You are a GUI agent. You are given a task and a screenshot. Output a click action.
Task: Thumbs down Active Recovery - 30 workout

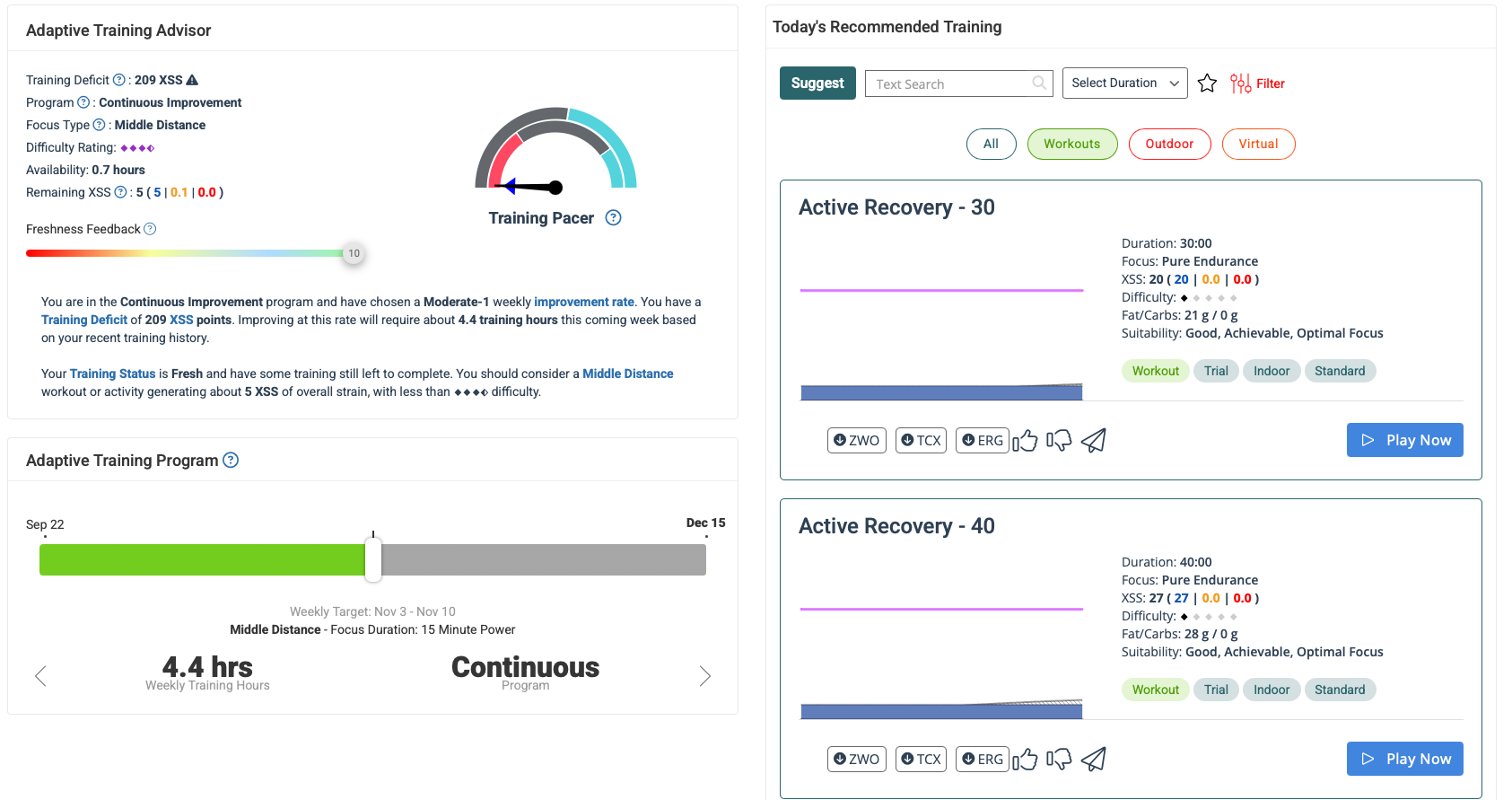[1059, 440]
